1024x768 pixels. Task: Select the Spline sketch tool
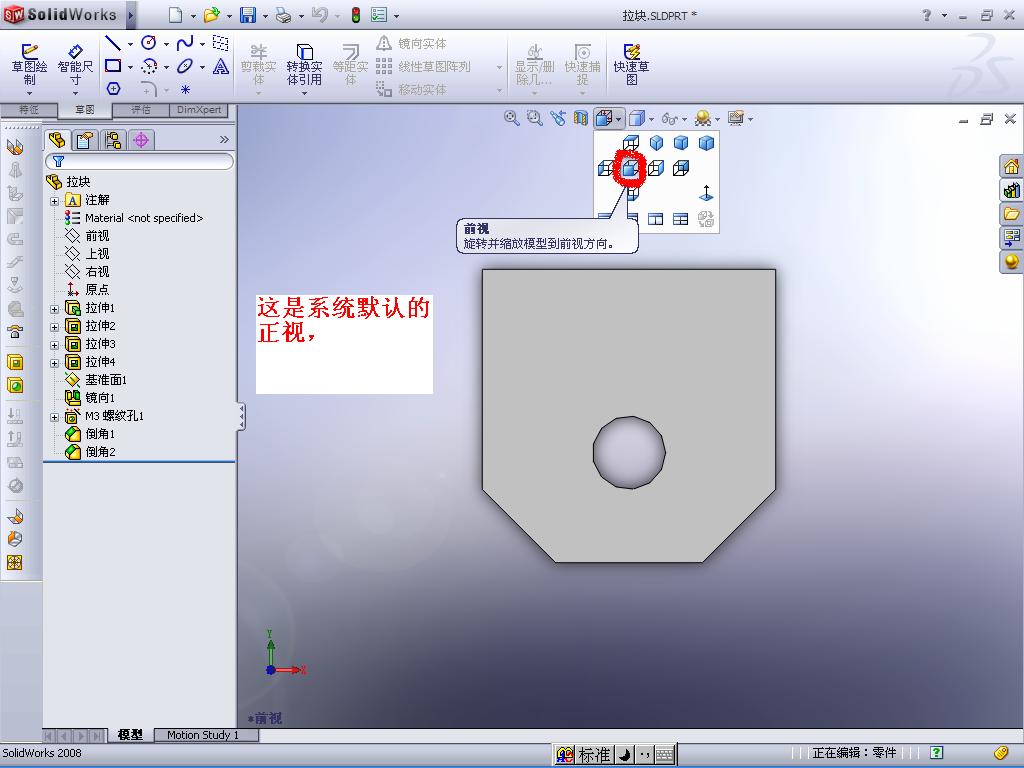pyautogui.click(x=185, y=43)
